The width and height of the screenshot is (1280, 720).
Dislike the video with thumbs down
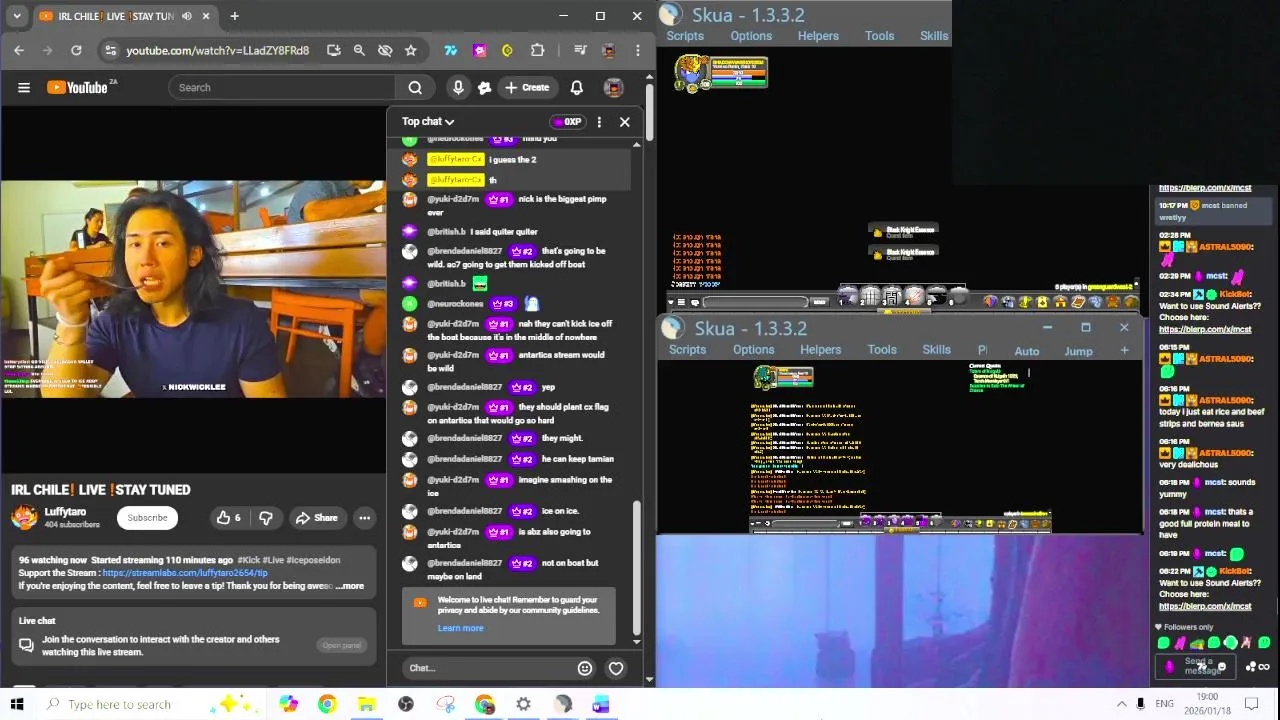(266, 518)
